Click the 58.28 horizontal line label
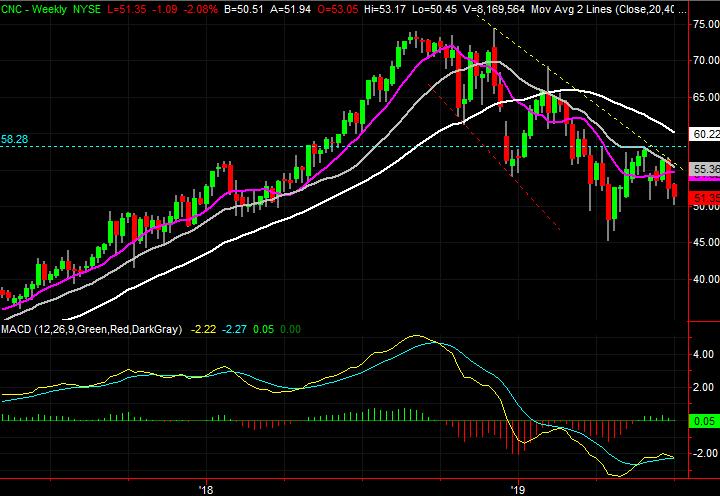This screenshot has width=720, height=496. point(14,139)
